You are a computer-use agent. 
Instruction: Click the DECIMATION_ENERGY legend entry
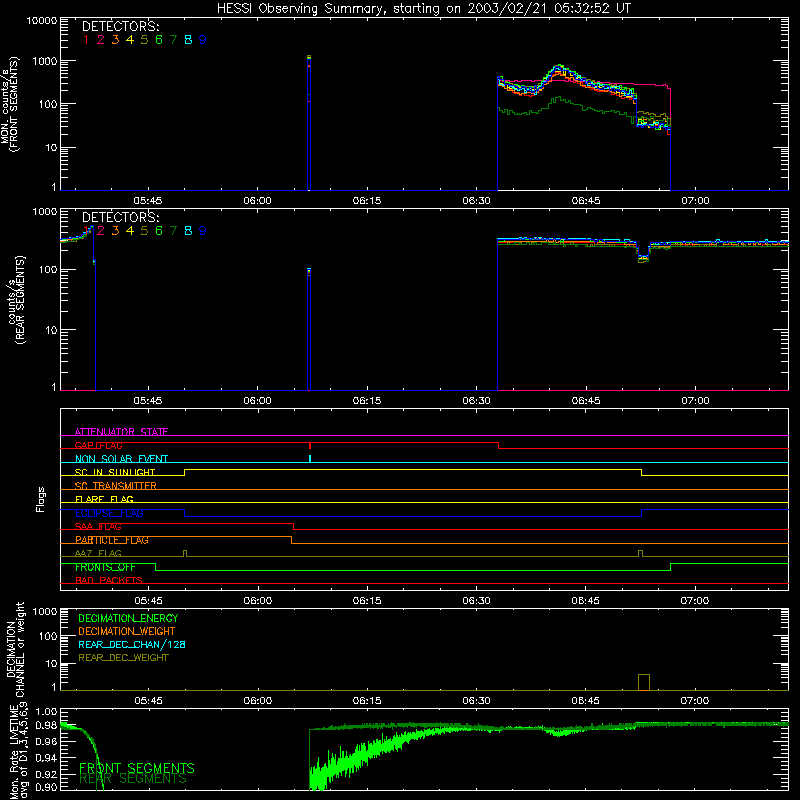(128, 618)
